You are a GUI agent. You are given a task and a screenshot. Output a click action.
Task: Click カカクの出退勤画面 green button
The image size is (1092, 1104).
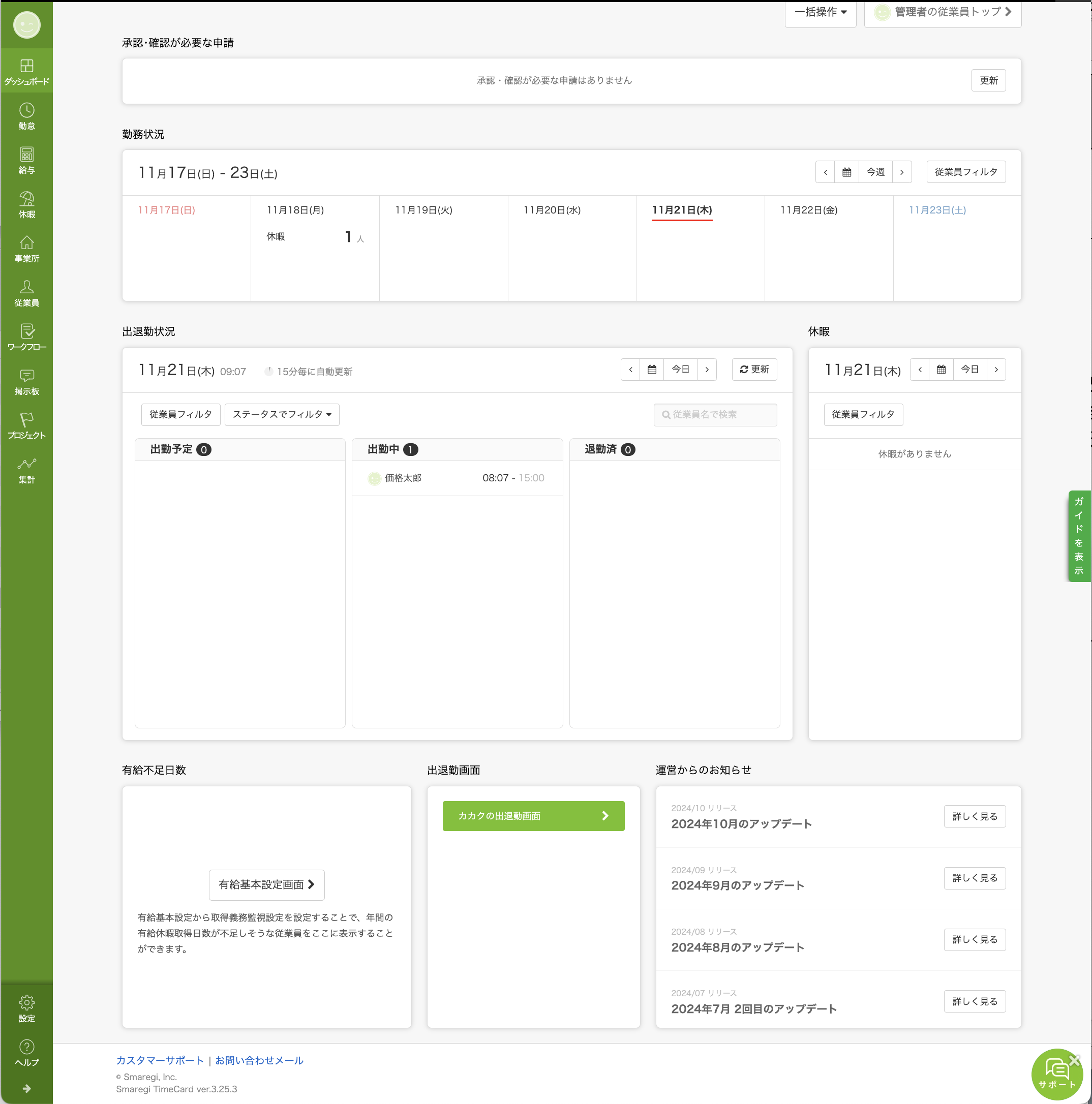pyautogui.click(x=533, y=815)
